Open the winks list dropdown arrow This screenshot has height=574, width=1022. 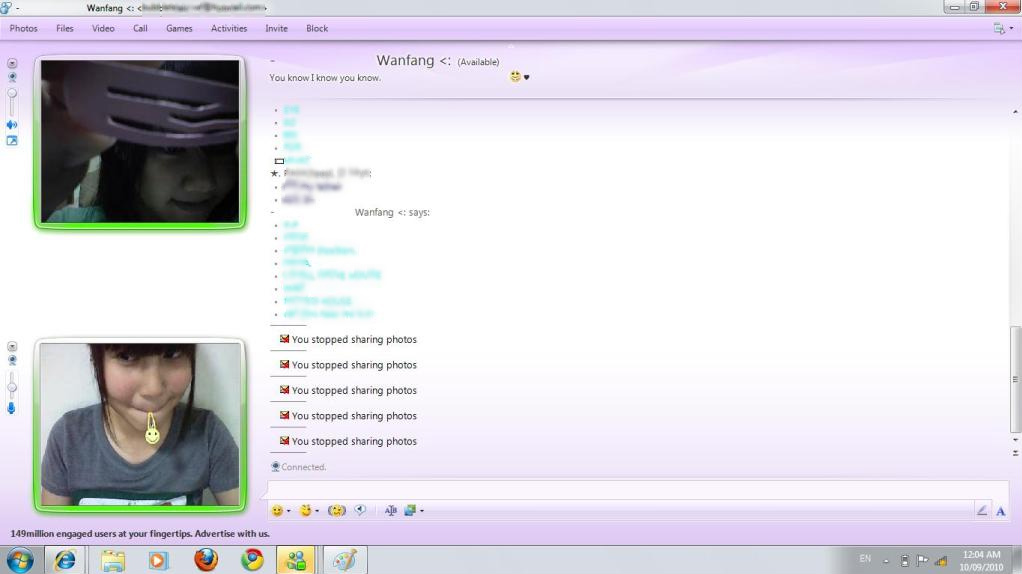(x=317, y=511)
